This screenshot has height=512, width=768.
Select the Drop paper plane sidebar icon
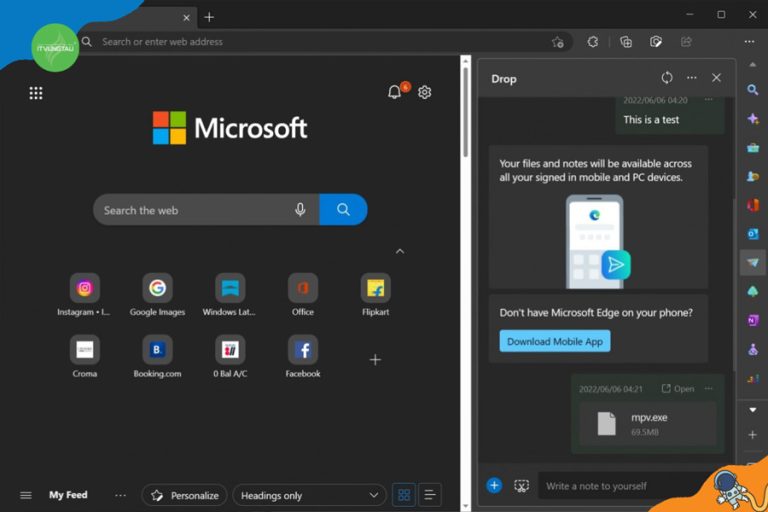753,263
